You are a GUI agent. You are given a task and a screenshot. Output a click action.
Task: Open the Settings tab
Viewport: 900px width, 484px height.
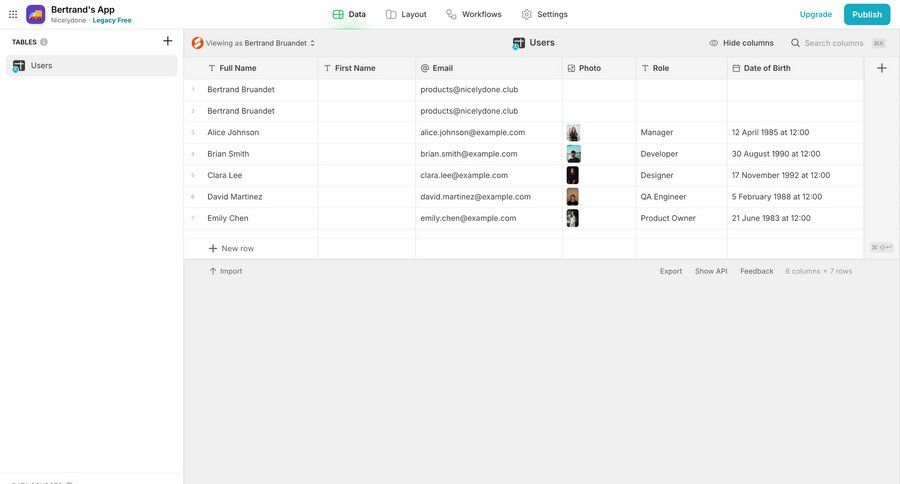point(545,14)
